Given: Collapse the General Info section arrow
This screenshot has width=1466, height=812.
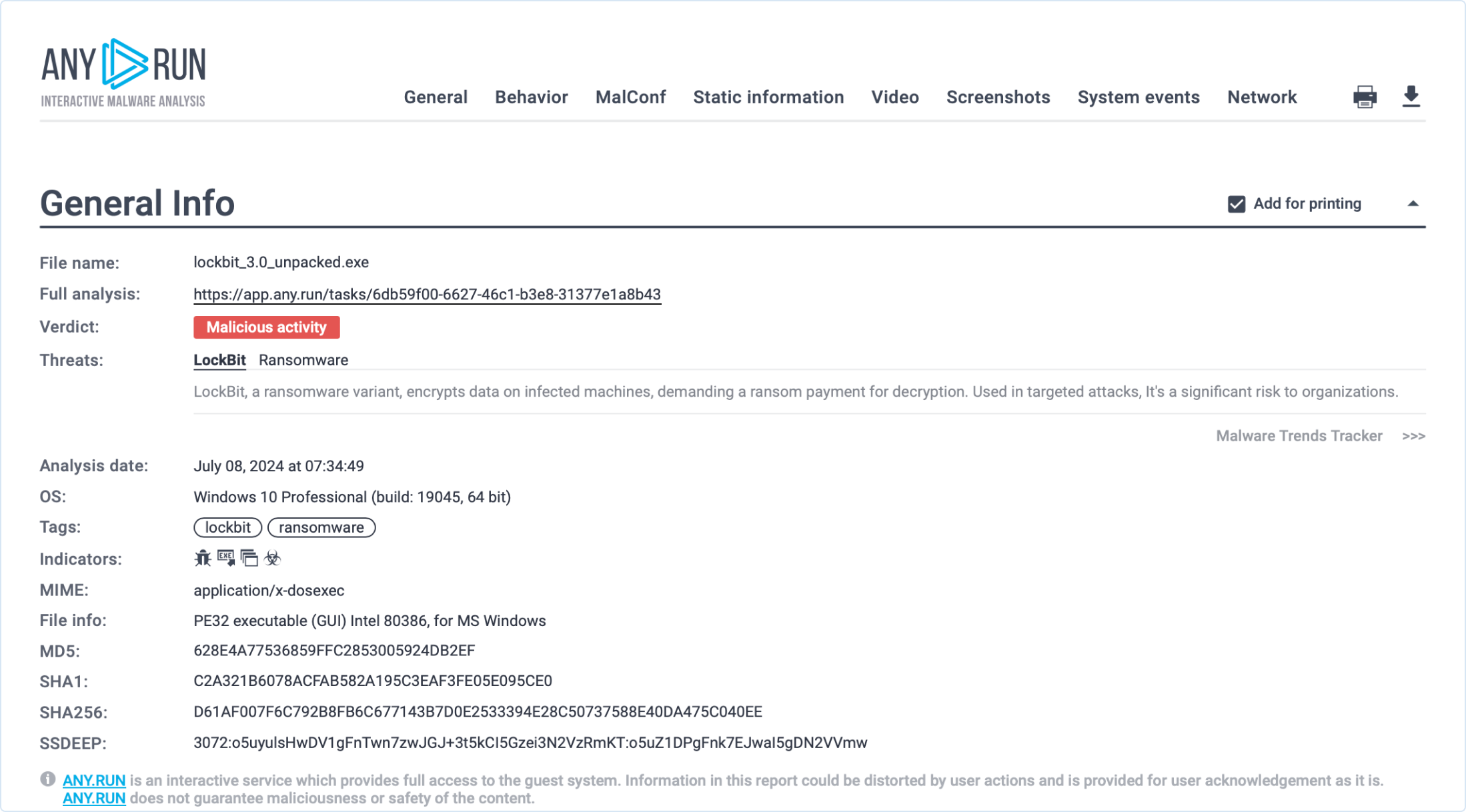Looking at the screenshot, I should click(1413, 204).
